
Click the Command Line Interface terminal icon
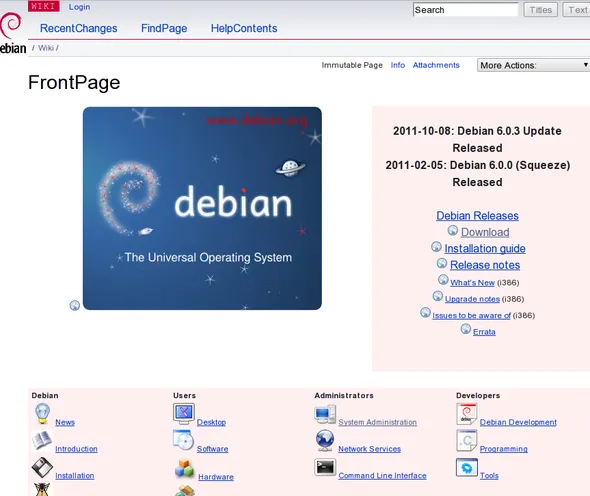click(x=325, y=467)
